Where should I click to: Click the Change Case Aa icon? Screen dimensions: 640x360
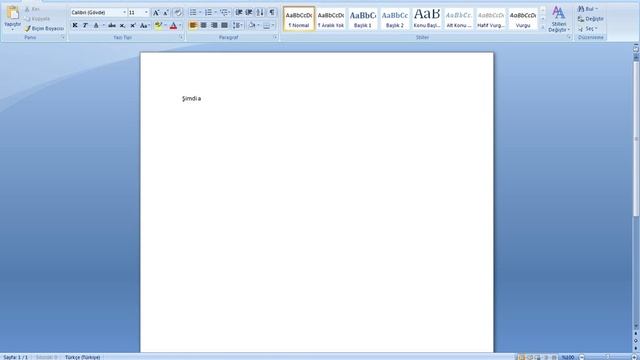144,25
